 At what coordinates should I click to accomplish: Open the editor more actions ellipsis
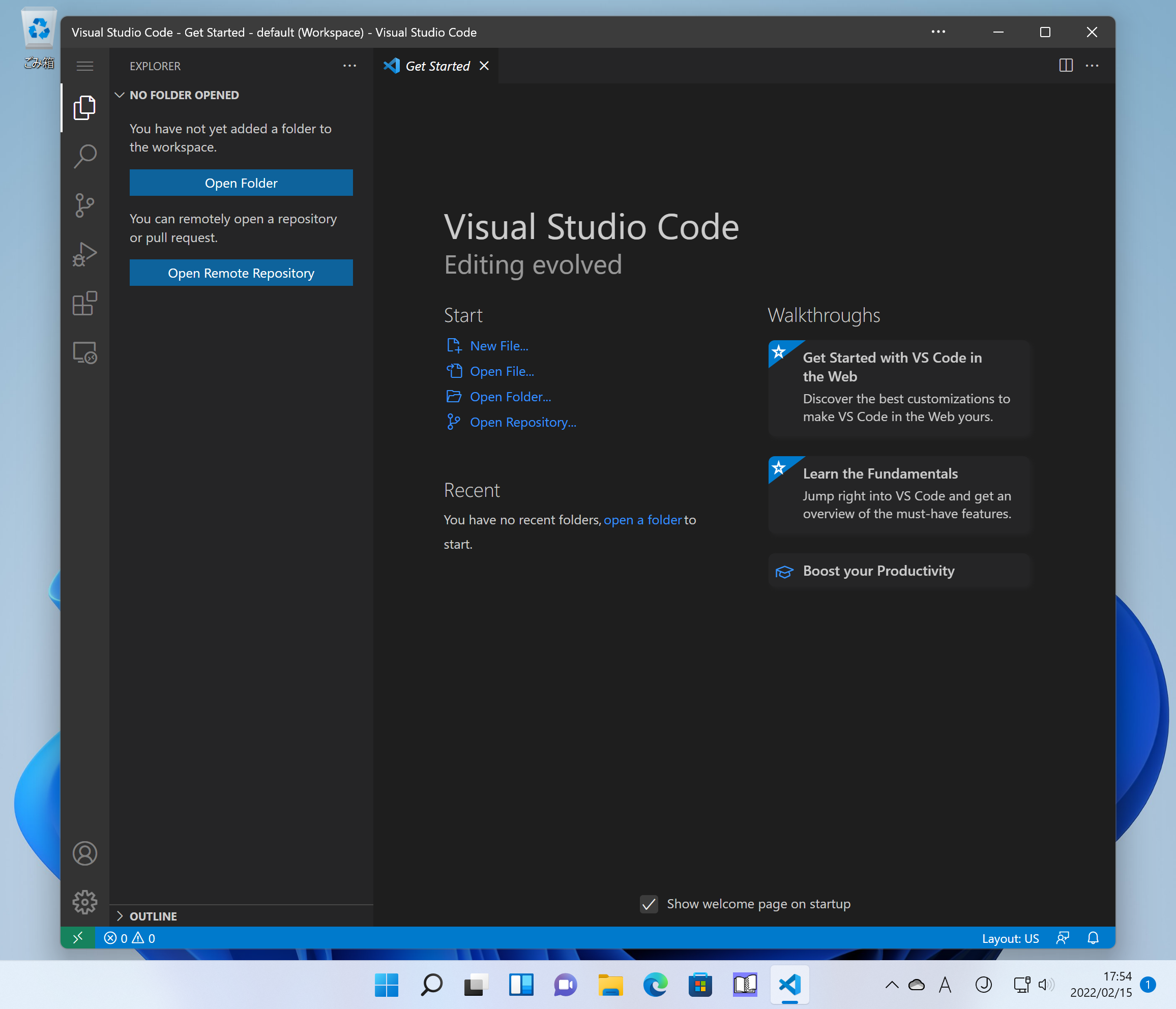[x=1092, y=66]
